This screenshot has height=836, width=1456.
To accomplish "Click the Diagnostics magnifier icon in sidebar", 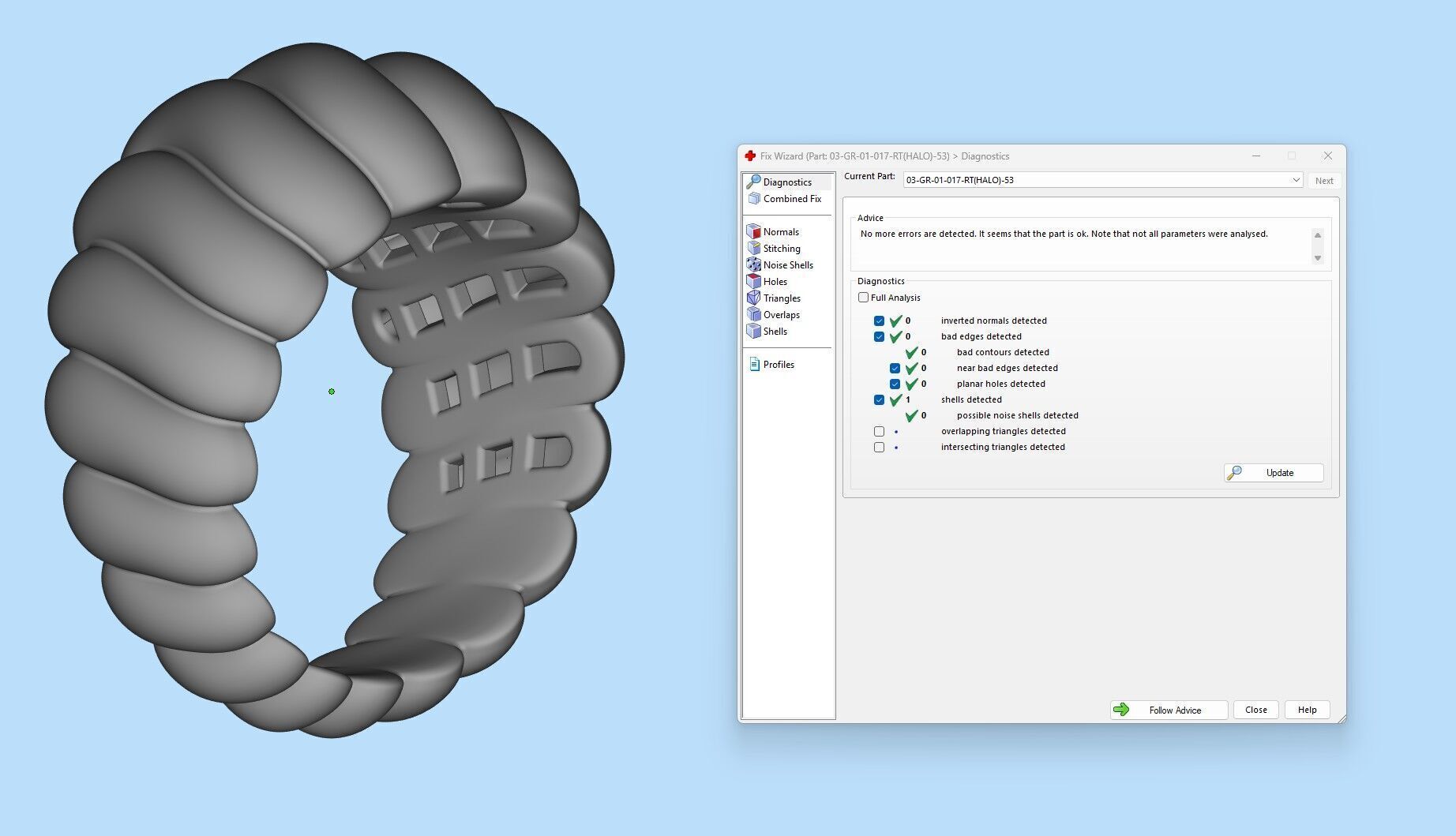I will click(x=754, y=182).
